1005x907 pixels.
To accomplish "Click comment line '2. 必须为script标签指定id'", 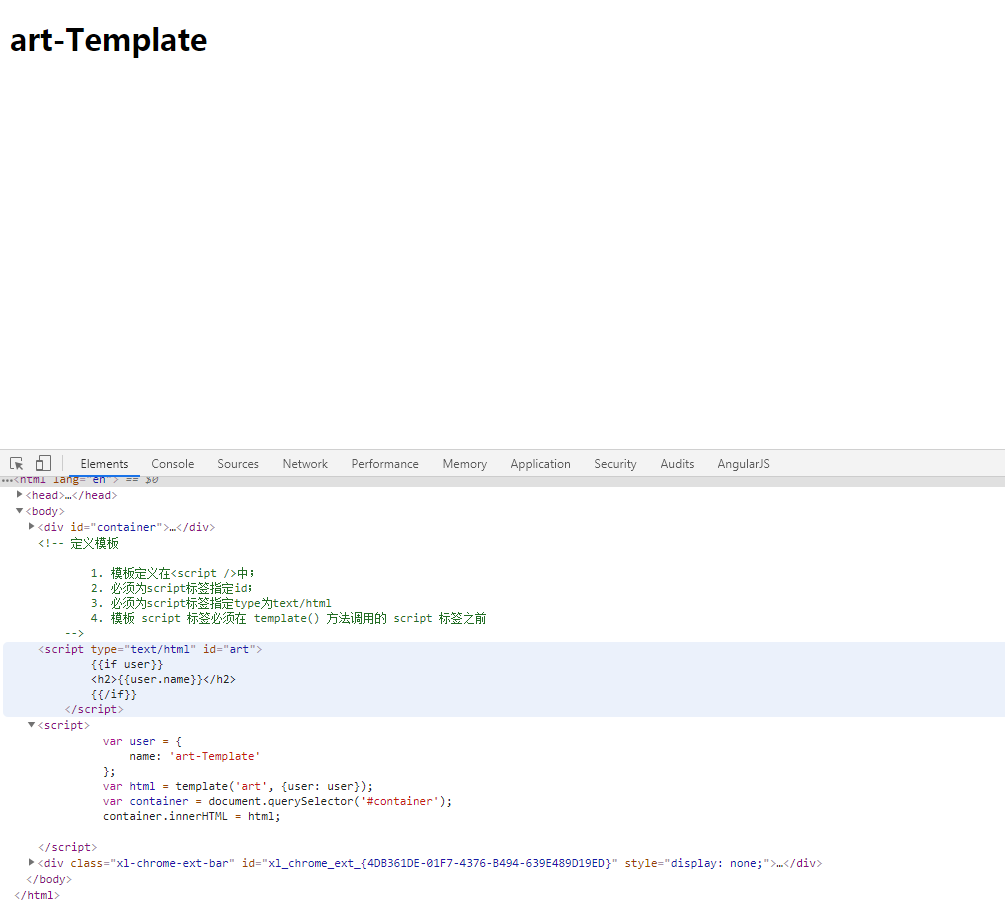I will [172, 588].
